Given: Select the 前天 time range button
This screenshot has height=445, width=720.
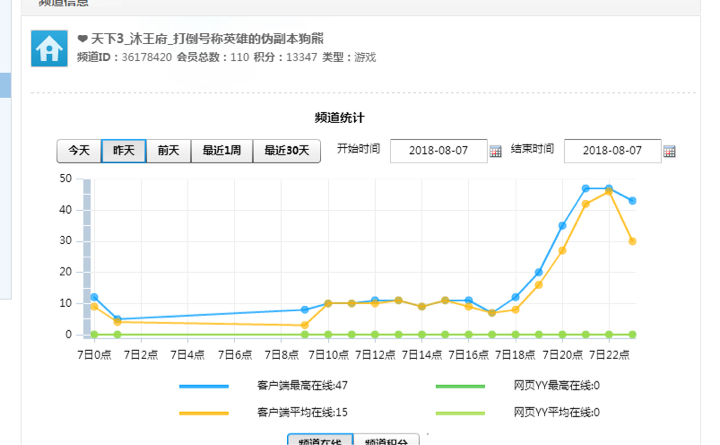Looking at the screenshot, I should click(x=169, y=151).
